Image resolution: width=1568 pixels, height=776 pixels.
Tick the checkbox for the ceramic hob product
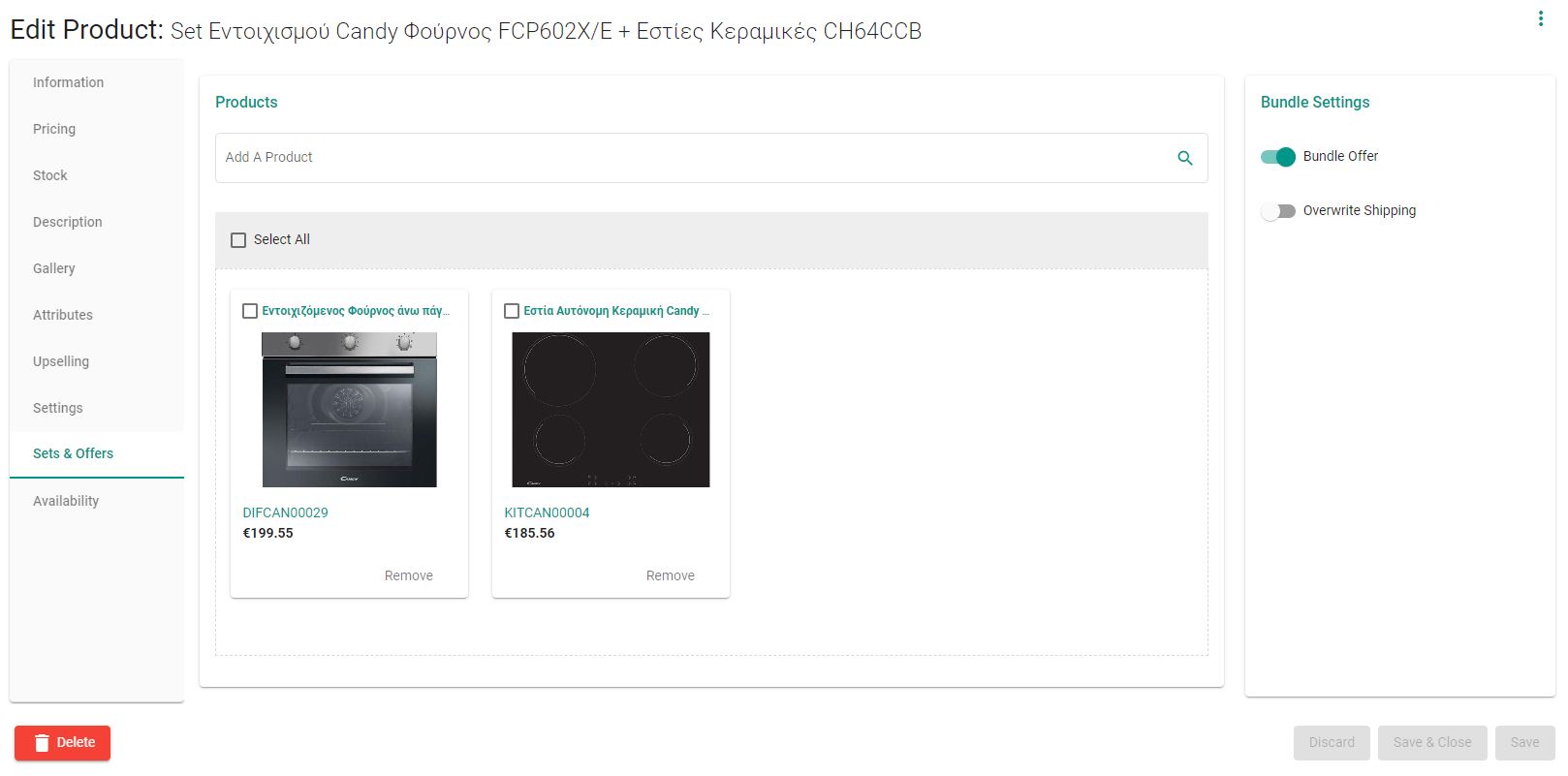click(512, 311)
